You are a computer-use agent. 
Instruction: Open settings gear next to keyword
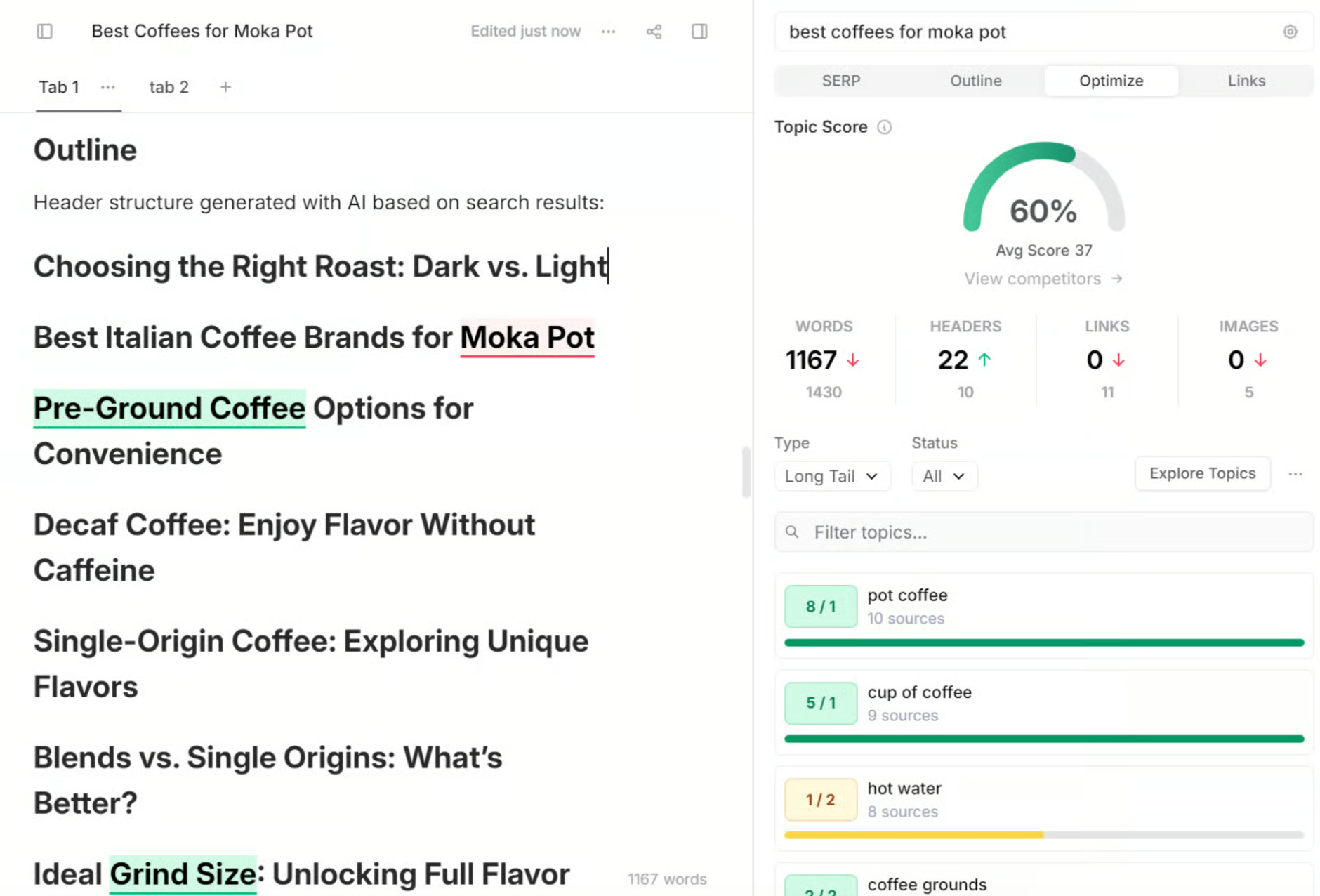click(x=1290, y=32)
